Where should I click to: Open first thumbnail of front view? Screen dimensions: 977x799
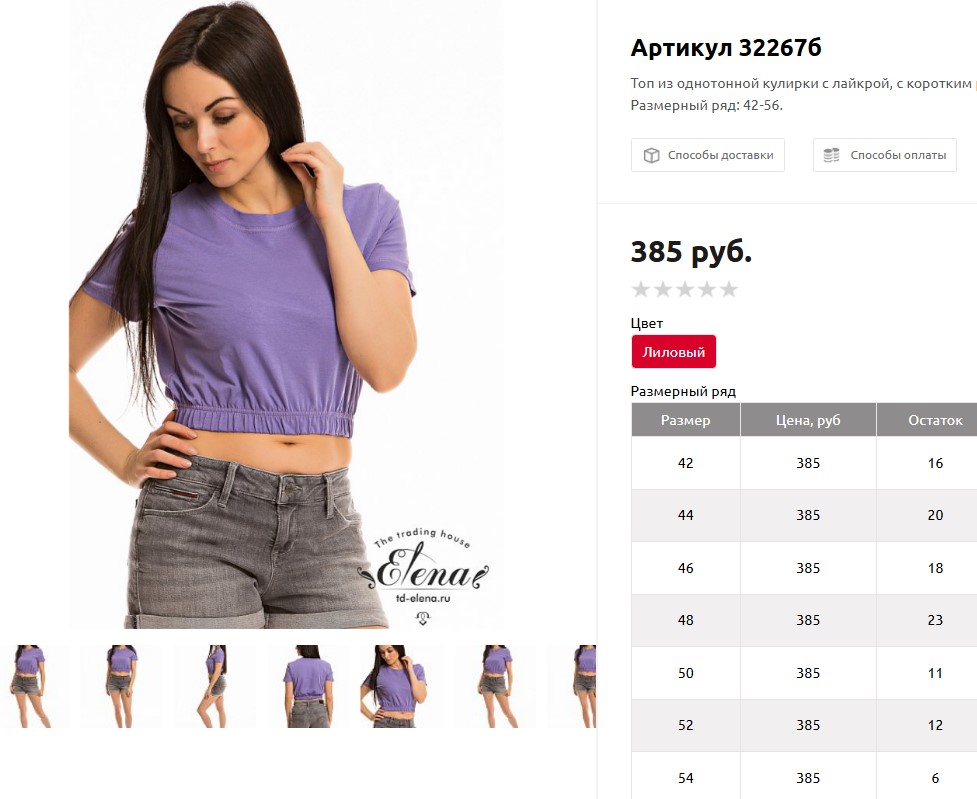click(28, 686)
